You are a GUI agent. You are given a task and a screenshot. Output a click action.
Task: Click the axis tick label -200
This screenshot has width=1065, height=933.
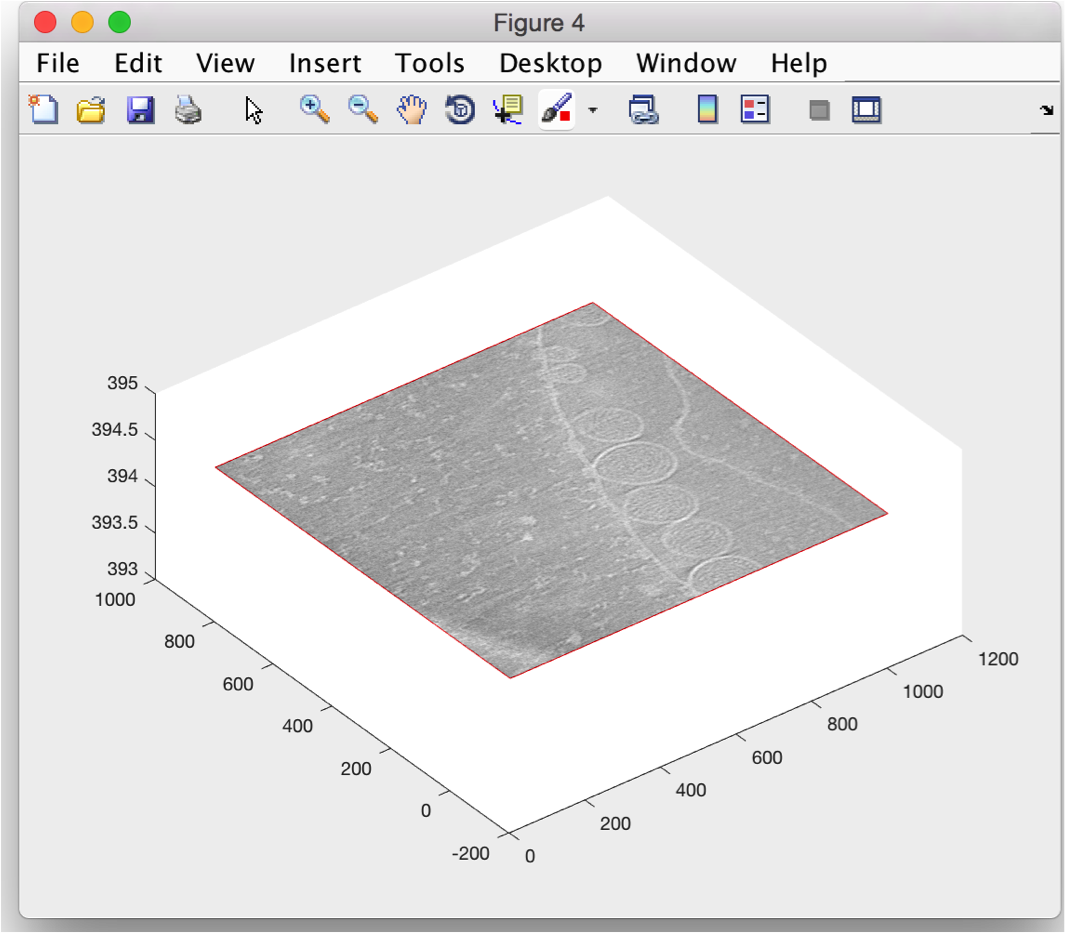coord(471,853)
